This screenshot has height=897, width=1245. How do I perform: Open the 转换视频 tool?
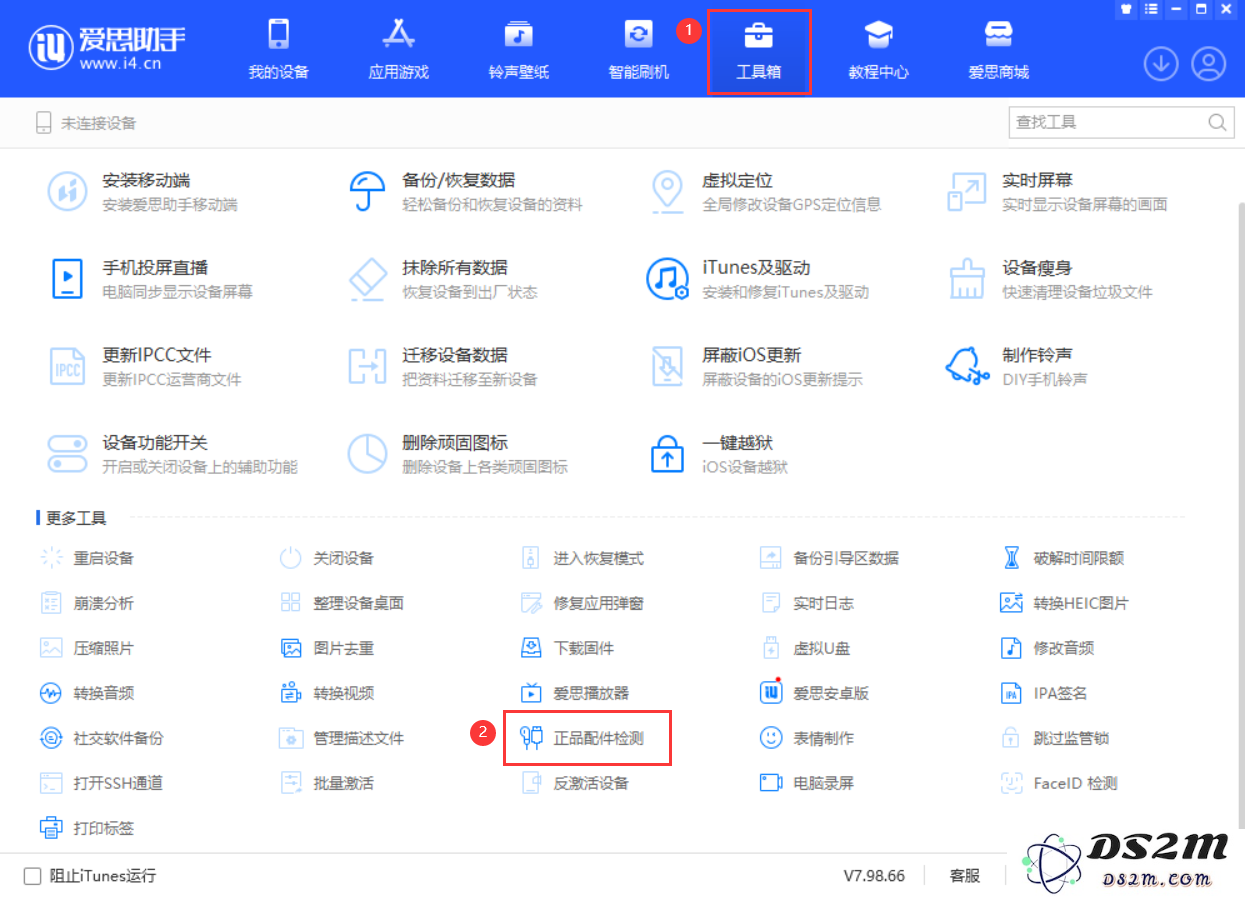[327, 693]
